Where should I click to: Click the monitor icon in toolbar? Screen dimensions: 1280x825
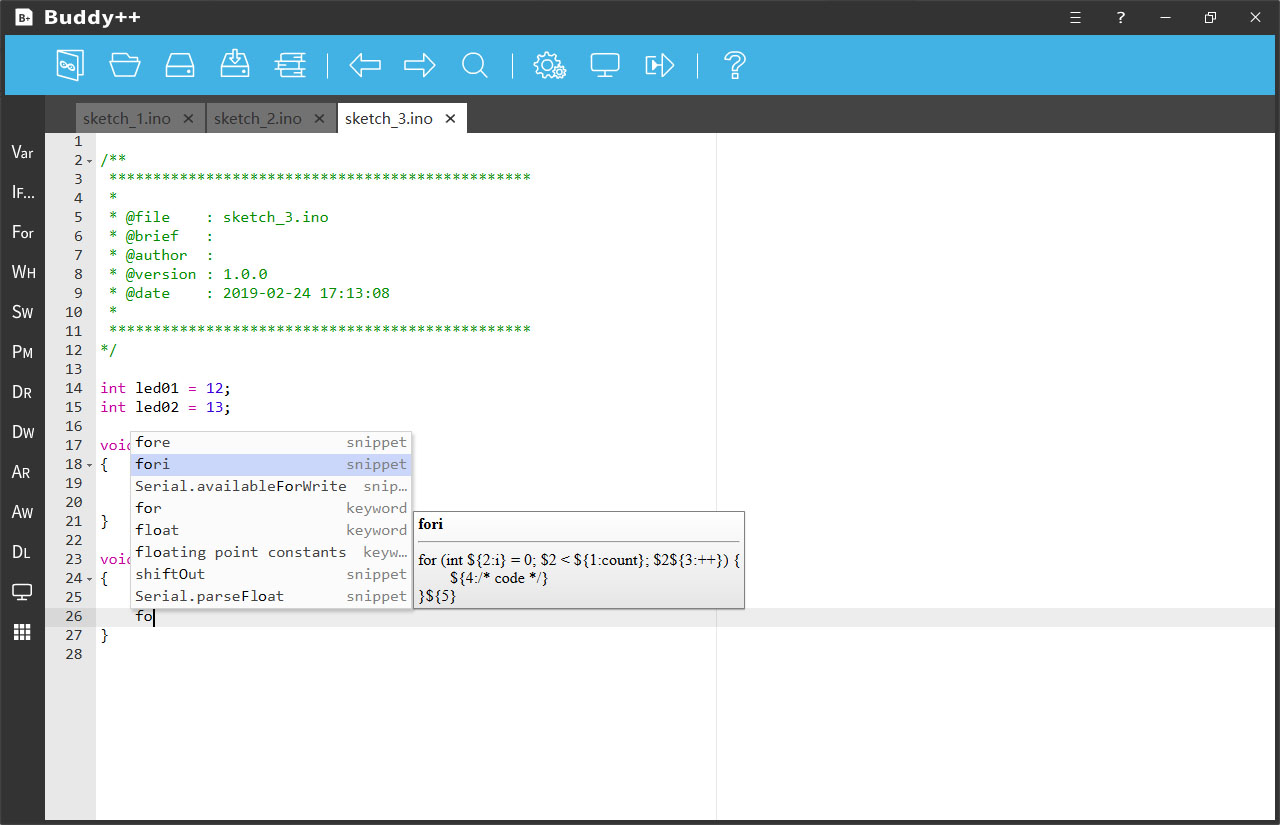605,66
